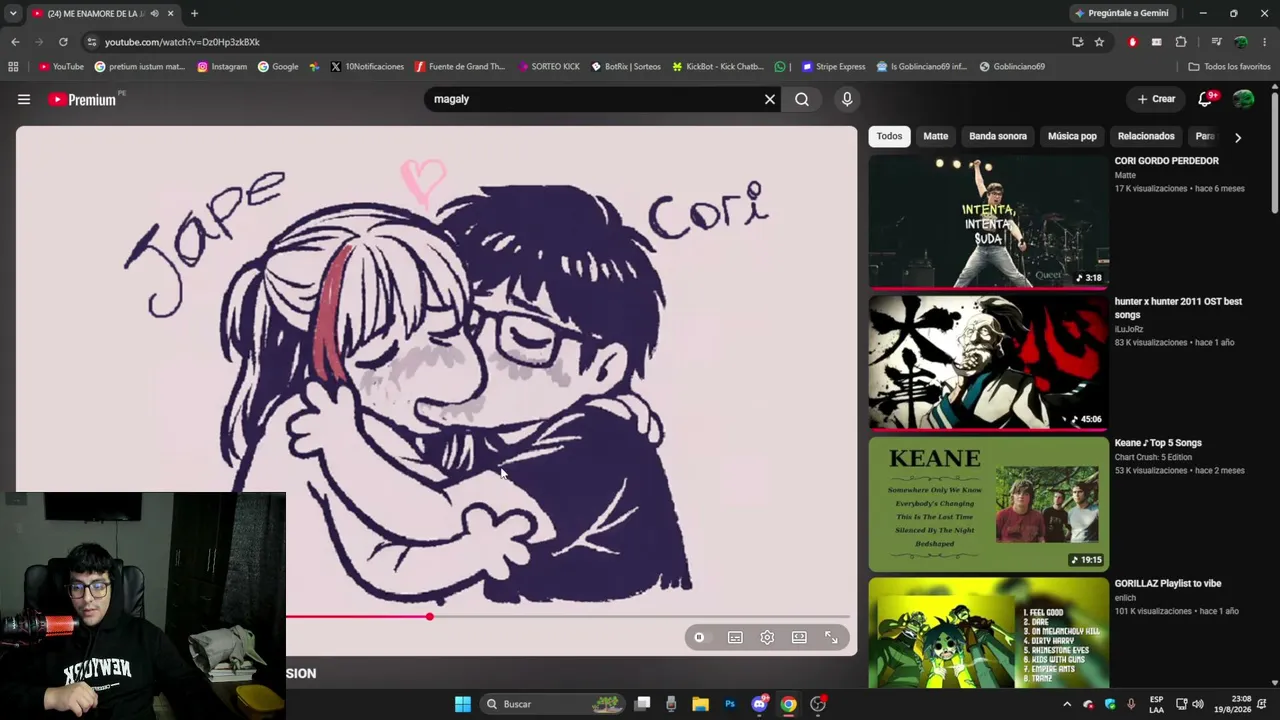The image size is (1280, 720).
Task: Open YouTube notifications bell
Action: (1206, 99)
